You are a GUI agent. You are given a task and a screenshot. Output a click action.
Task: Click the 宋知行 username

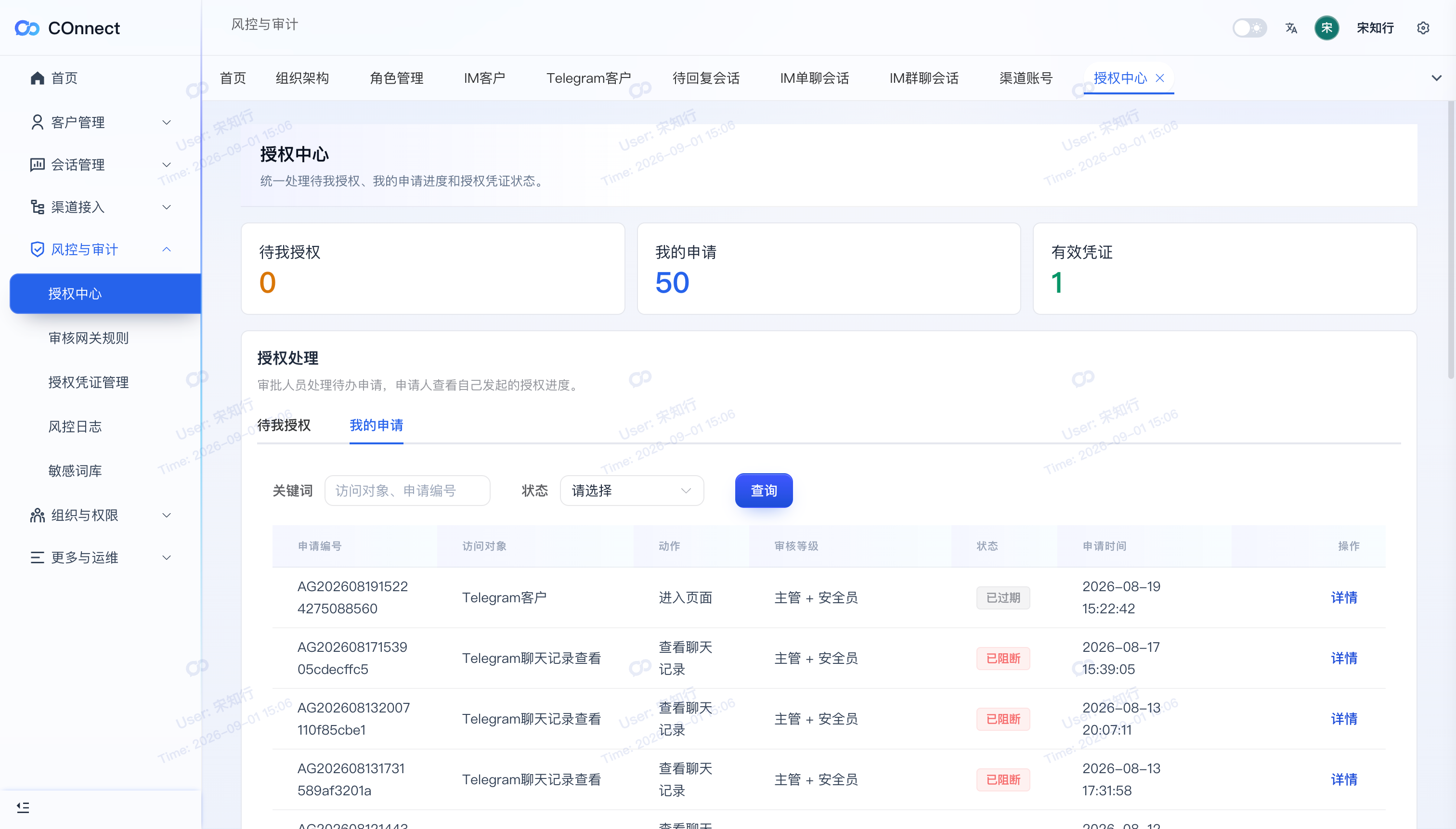coord(1375,28)
